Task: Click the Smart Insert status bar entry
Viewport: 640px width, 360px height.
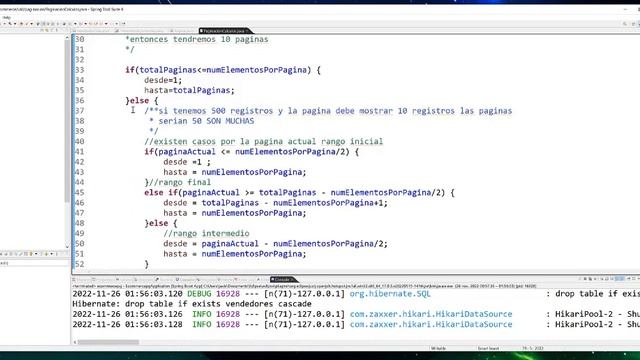Action: click(x=488, y=349)
